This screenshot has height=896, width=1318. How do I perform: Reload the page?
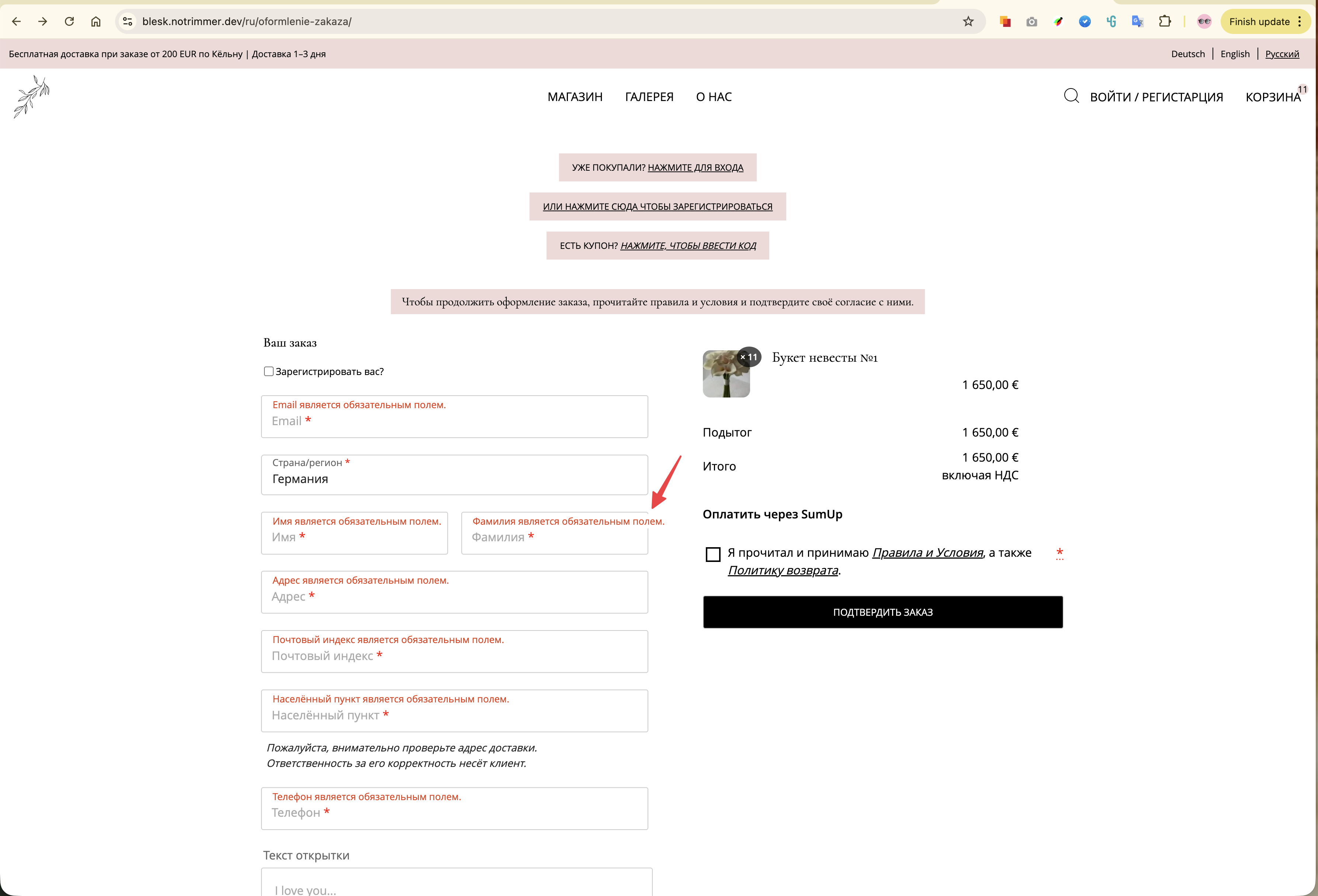pyautogui.click(x=69, y=21)
